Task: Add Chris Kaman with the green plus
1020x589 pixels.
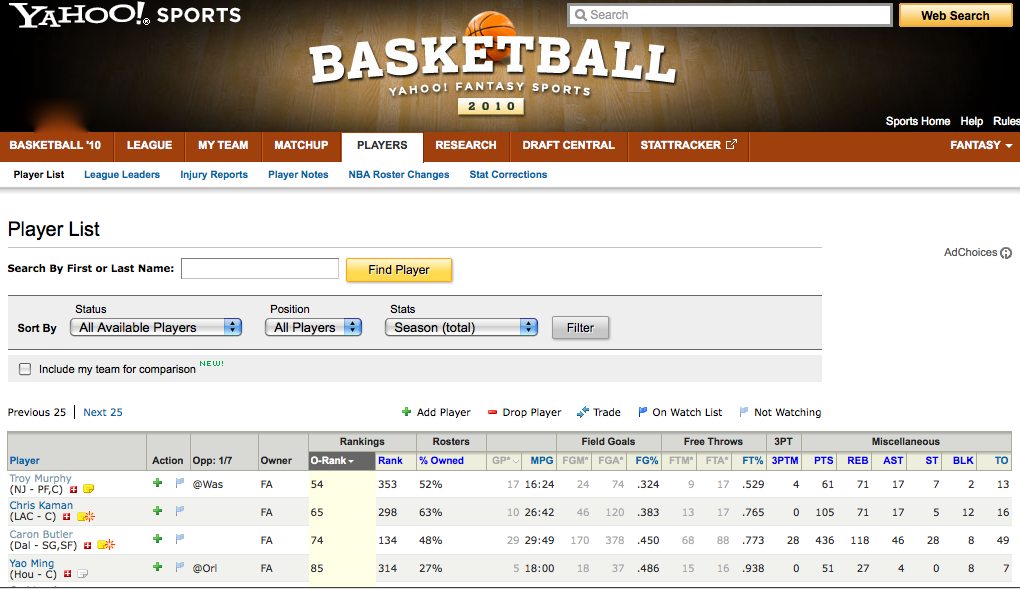Action: (x=157, y=511)
